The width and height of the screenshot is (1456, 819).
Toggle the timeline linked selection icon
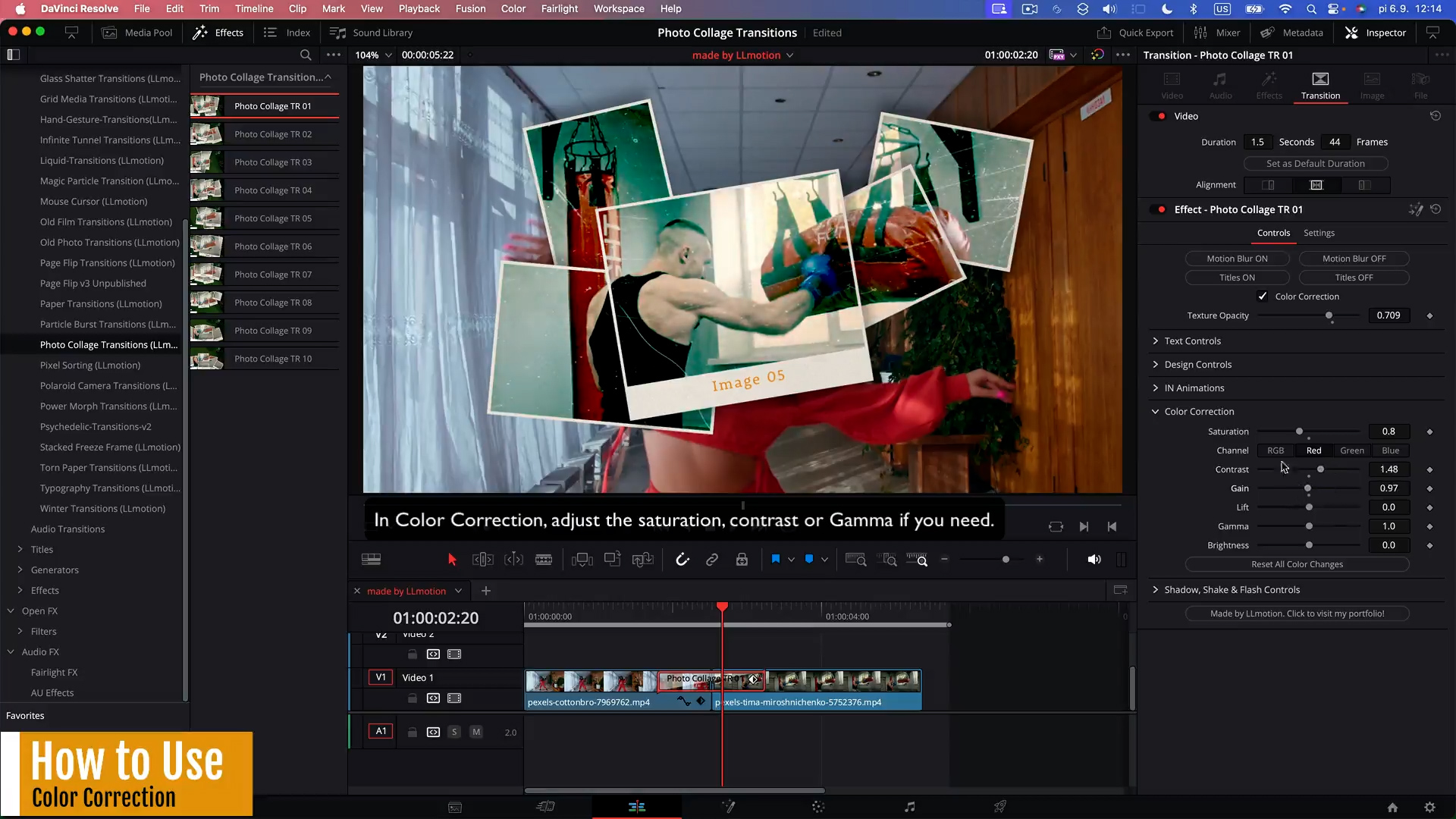pyautogui.click(x=711, y=560)
